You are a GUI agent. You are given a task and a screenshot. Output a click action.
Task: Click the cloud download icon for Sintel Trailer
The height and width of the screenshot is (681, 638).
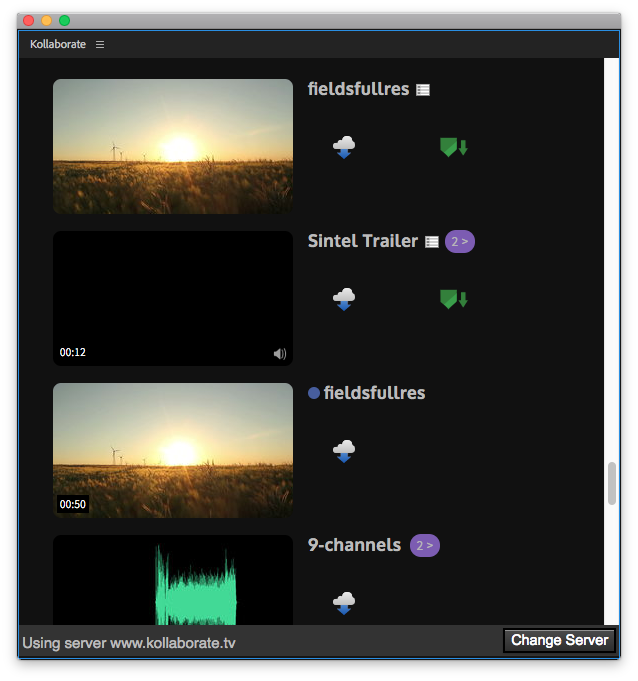[x=344, y=299]
